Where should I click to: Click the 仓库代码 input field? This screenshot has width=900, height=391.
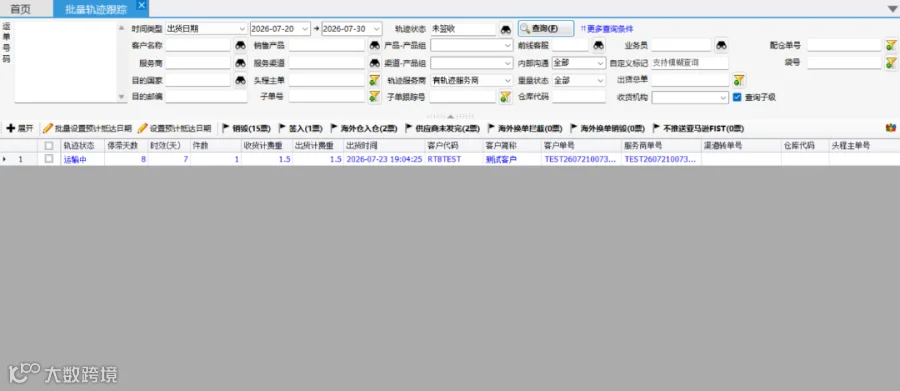579,96
